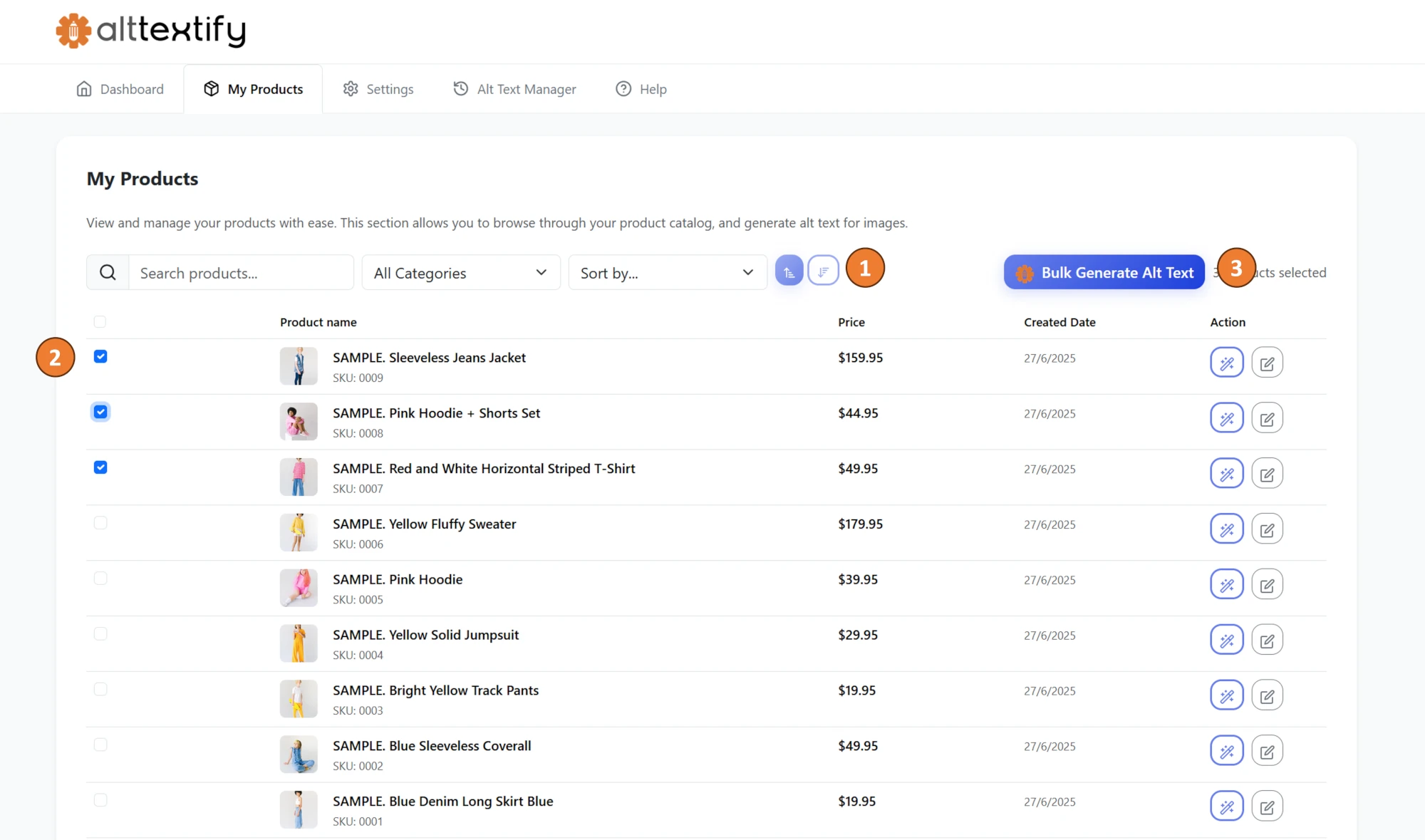This screenshot has width=1425, height=840.
Task: Click the Bulk Generate Alt Text button
Action: [1104, 272]
